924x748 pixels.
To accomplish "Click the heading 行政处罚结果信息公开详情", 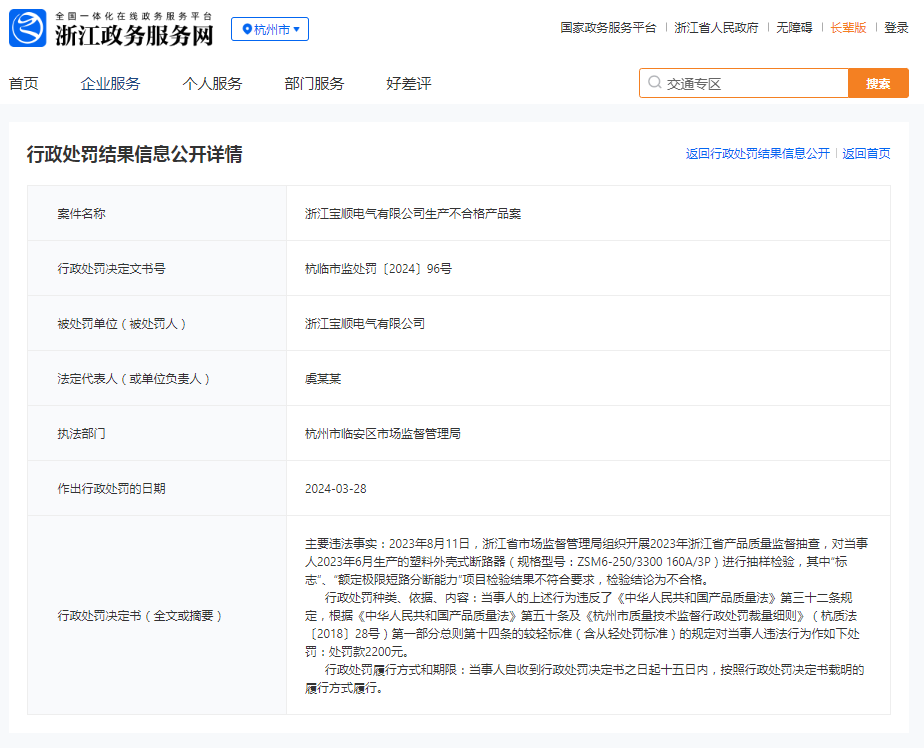I will (134, 154).
